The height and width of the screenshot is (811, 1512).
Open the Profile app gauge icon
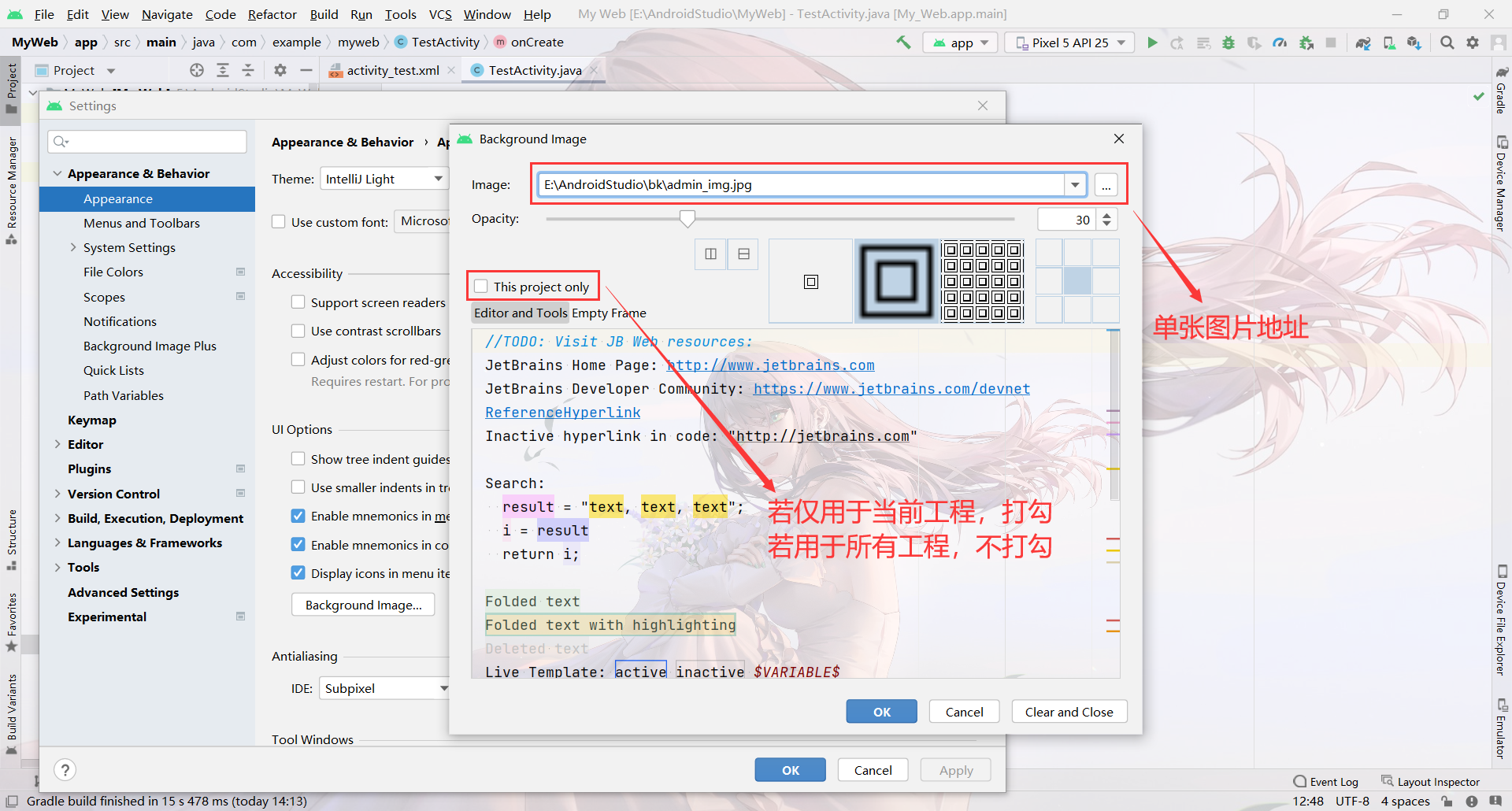pos(1280,43)
